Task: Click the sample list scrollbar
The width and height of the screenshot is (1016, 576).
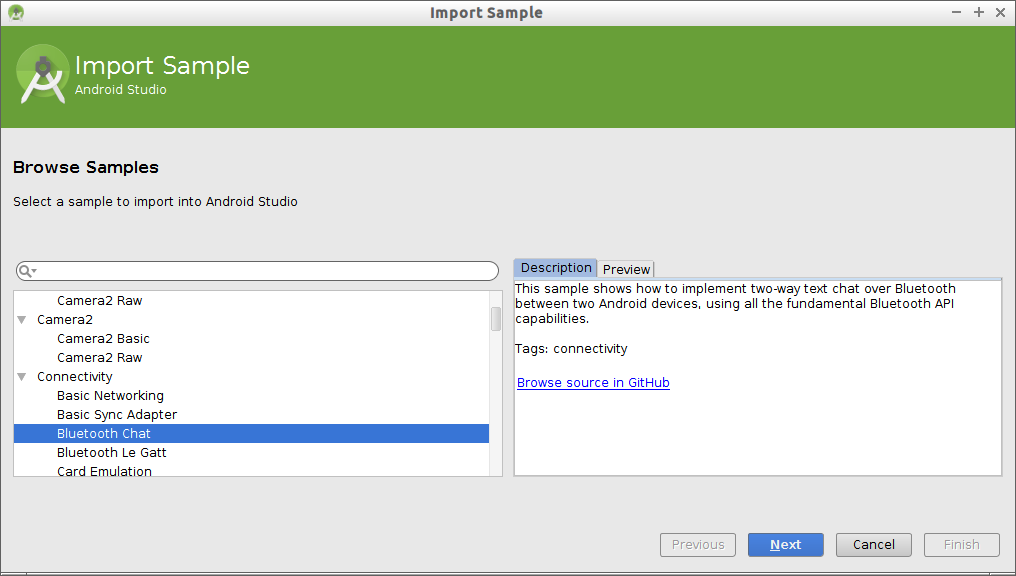Action: click(495, 320)
